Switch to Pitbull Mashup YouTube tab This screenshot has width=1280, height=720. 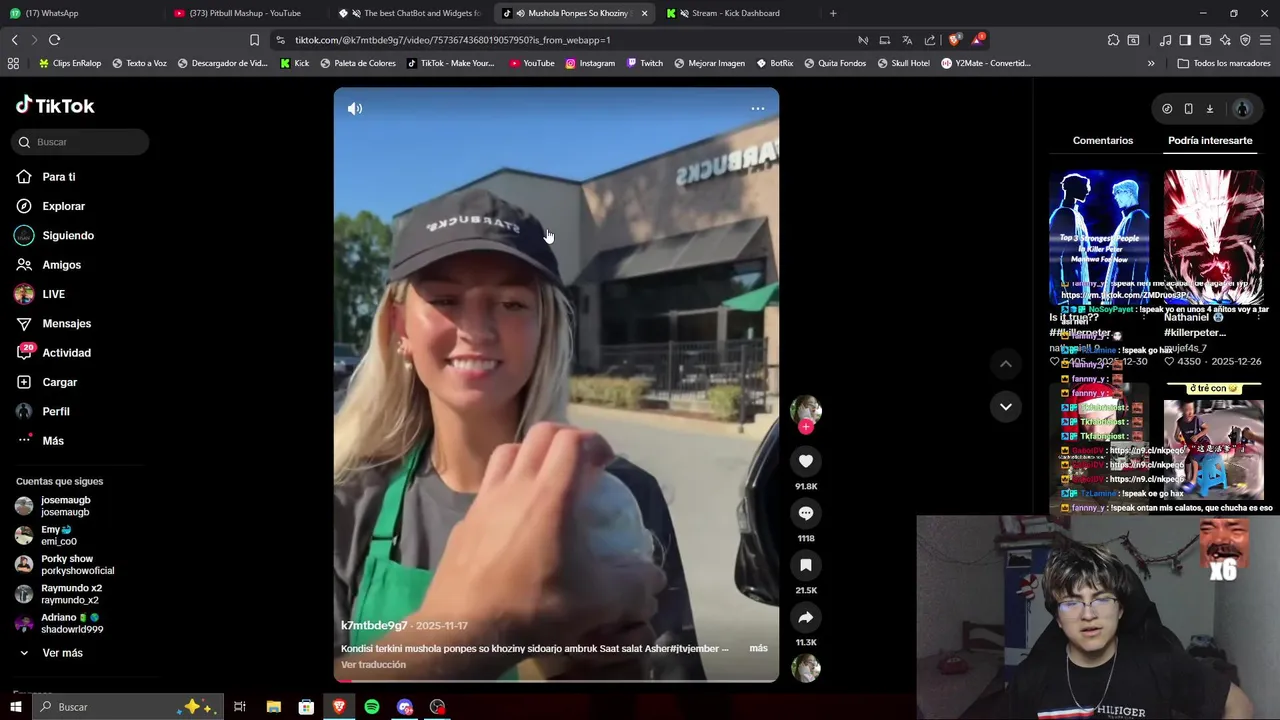(x=244, y=13)
